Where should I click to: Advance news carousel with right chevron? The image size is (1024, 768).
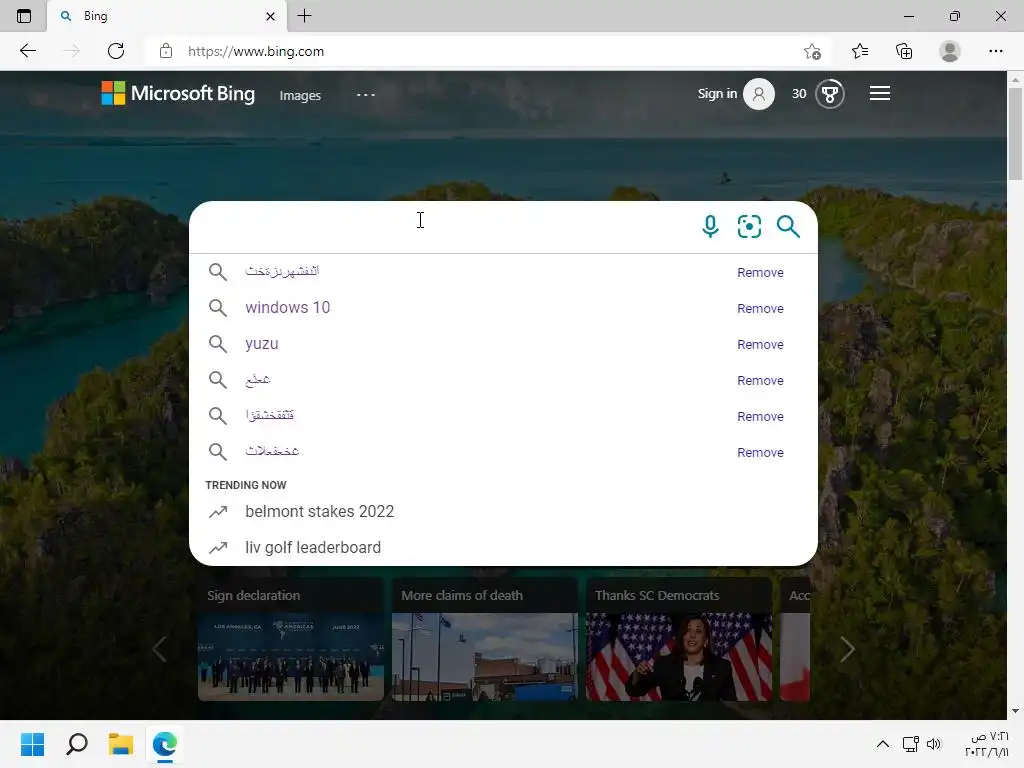click(x=847, y=649)
